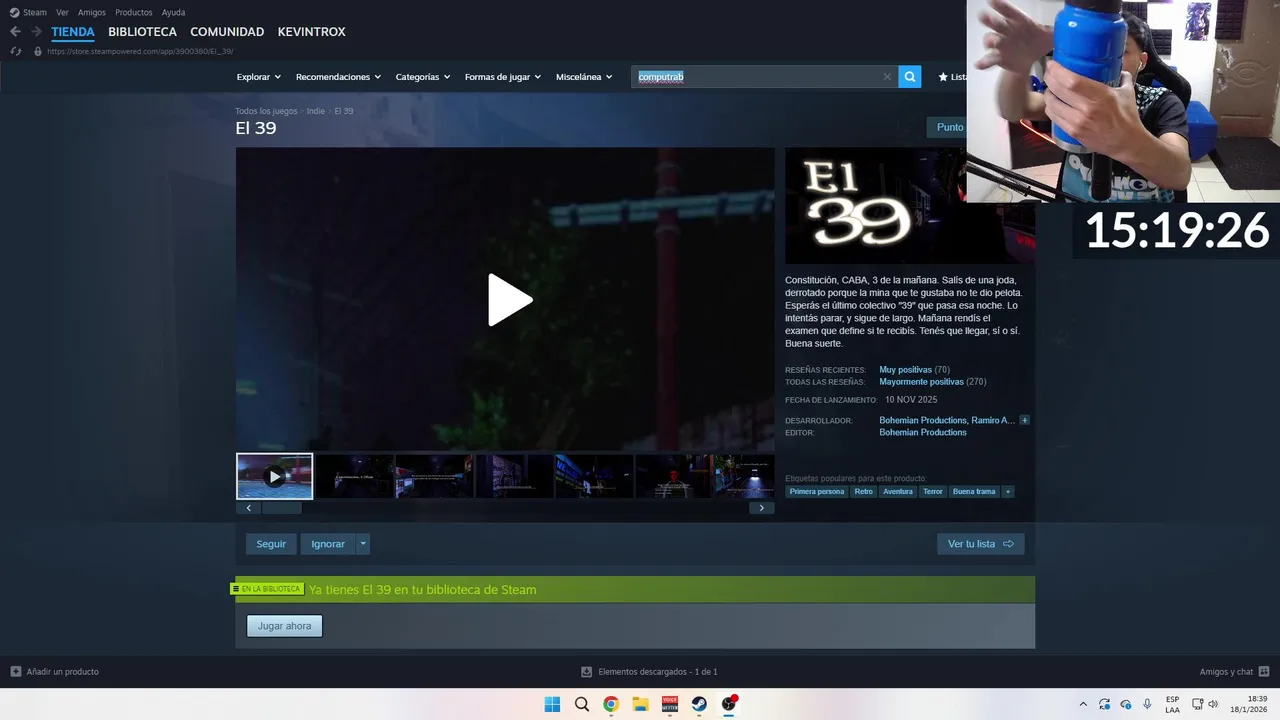Select the second screenshot thumbnail
This screenshot has width=1280, height=720.
point(354,476)
